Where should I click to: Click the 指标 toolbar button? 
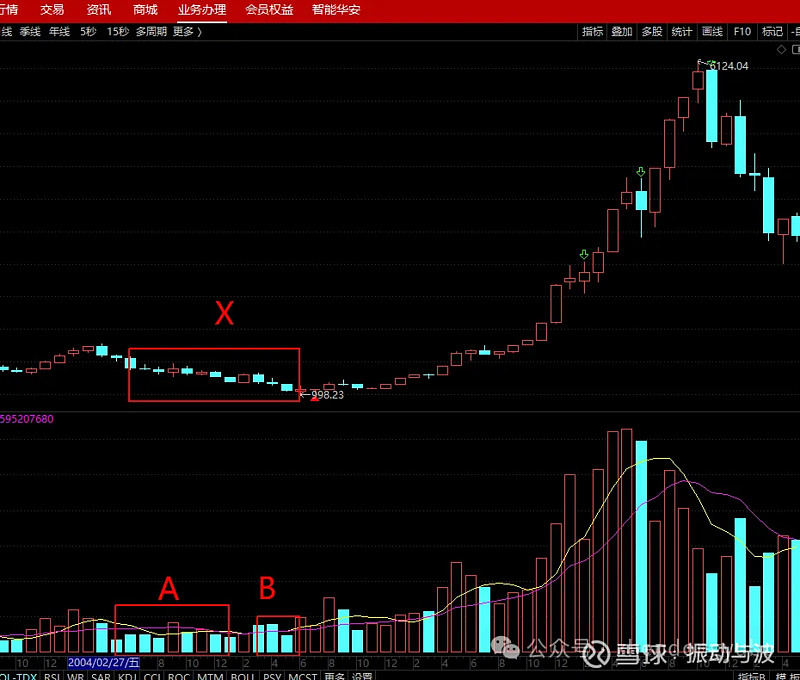[x=592, y=32]
